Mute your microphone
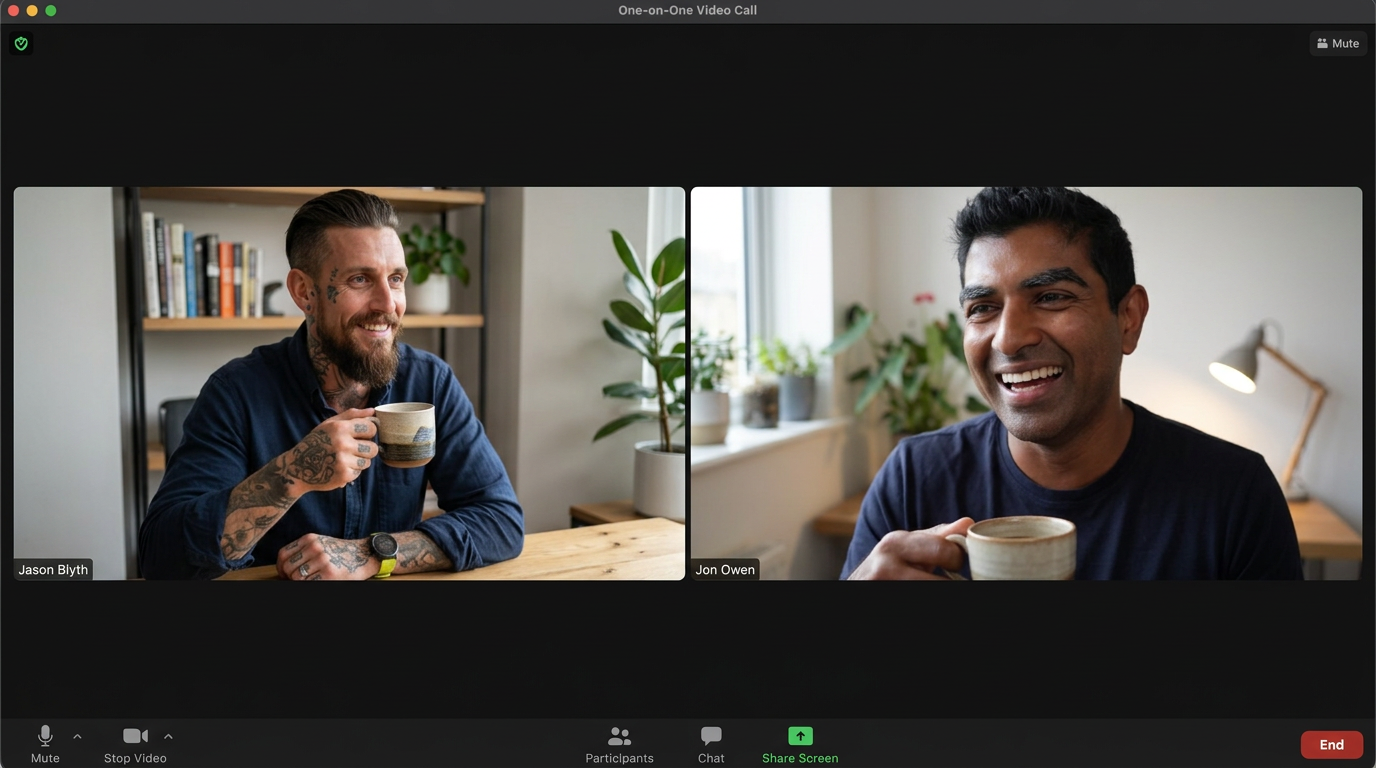The image size is (1376, 768). tap(45, 745)
